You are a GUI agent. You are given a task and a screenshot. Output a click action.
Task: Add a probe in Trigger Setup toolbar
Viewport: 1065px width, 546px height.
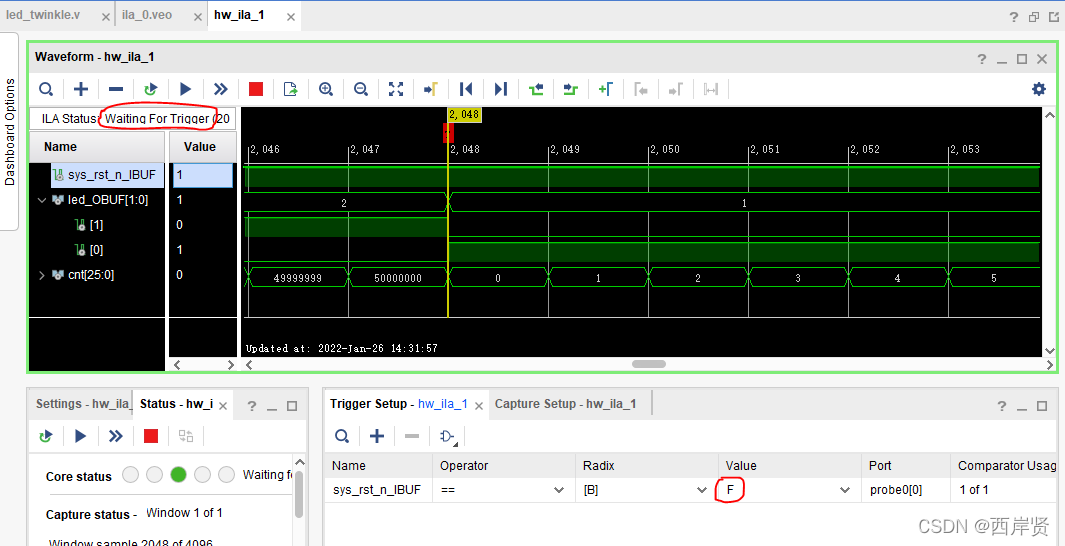(377, 436)
